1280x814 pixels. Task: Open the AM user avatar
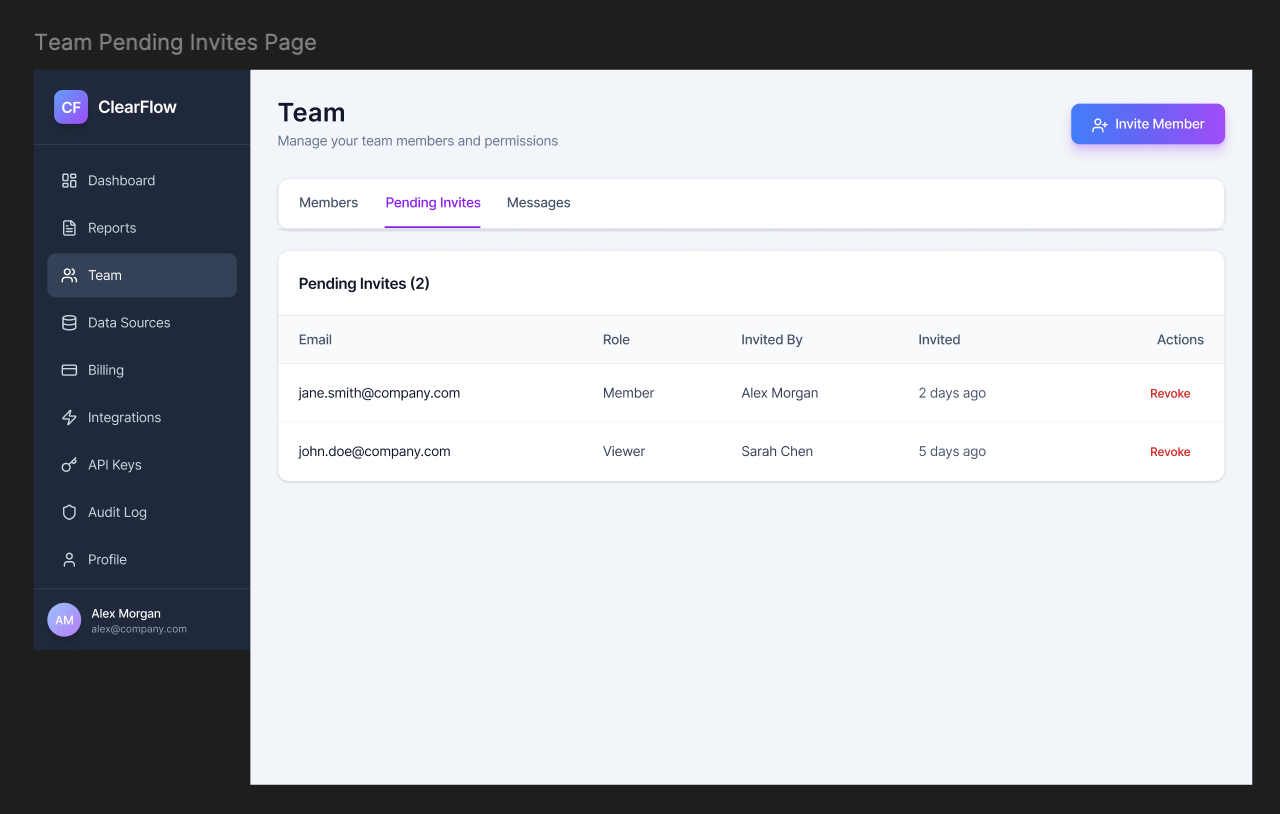[x=64, y=620]
